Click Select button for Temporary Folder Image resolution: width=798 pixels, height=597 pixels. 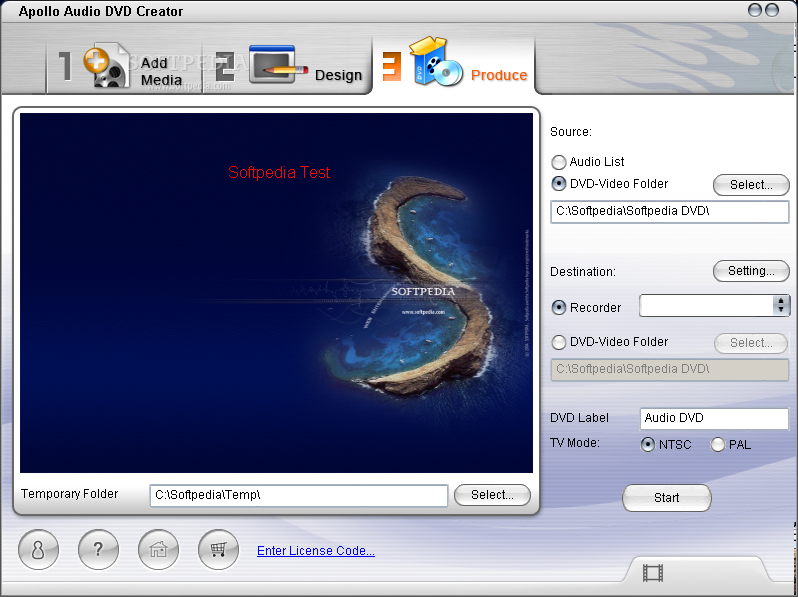(x=492, y=495)
